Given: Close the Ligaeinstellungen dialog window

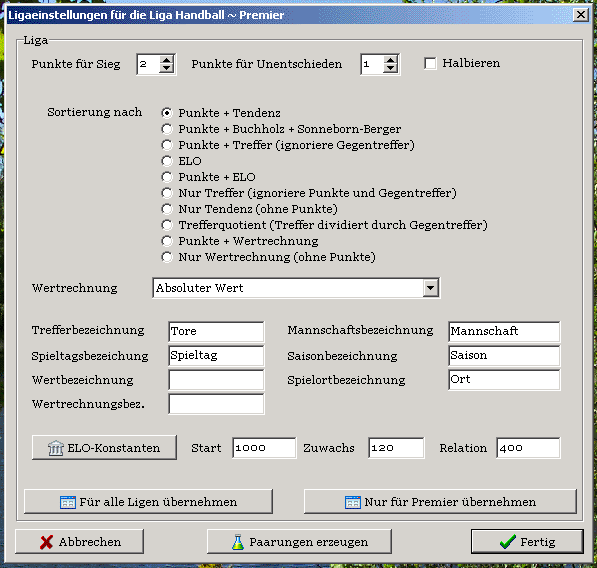Looking at the screenshot, I should pyautogui.click(x=581, y=15).
